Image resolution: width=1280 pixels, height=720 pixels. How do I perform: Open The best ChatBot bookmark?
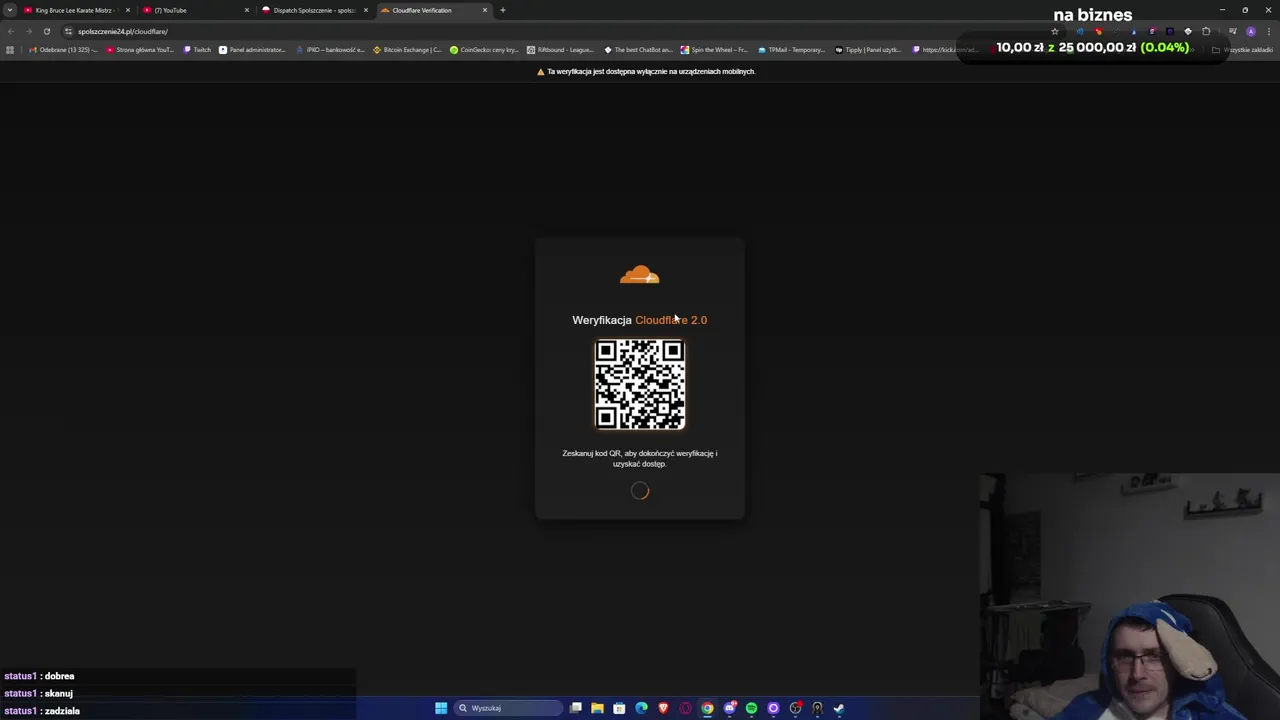pos(638,50)
